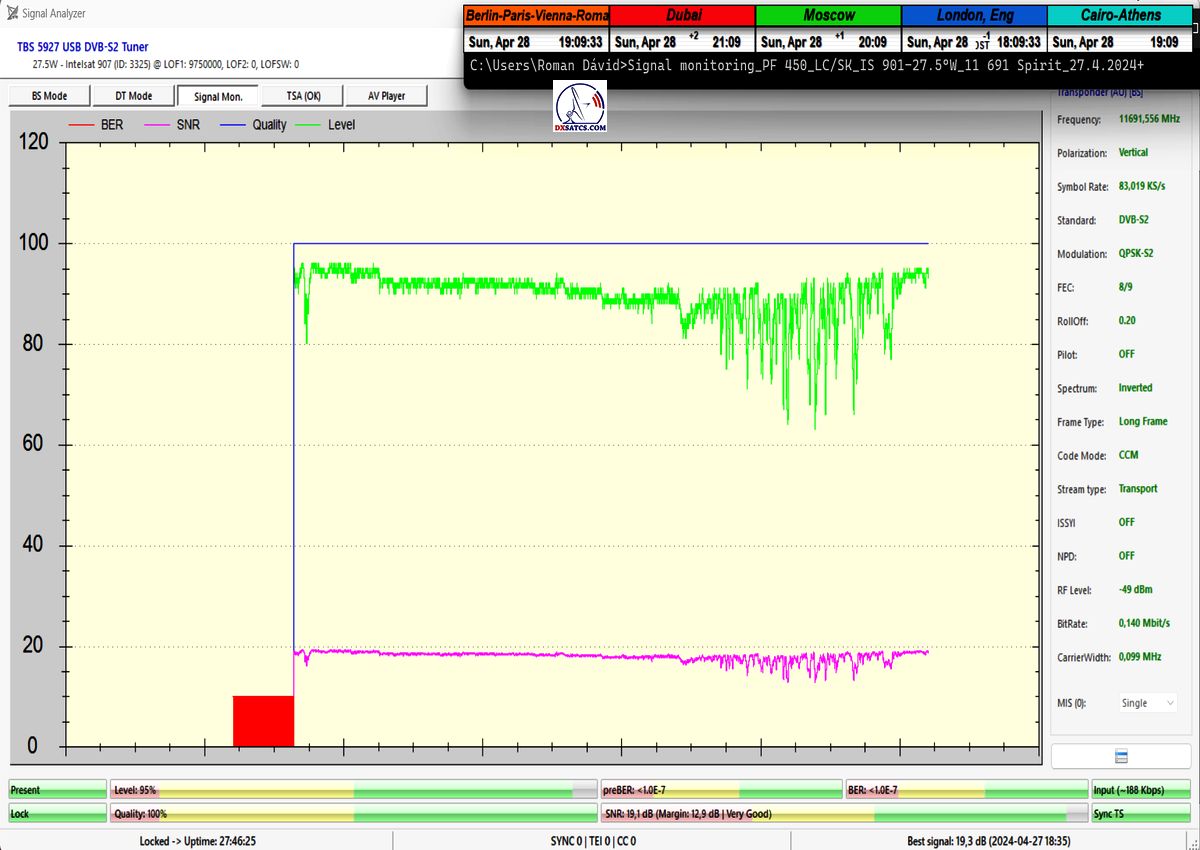Click the Lock status indicator
This screenshot has width=1200, height=850.
click(x=57, y=814)
